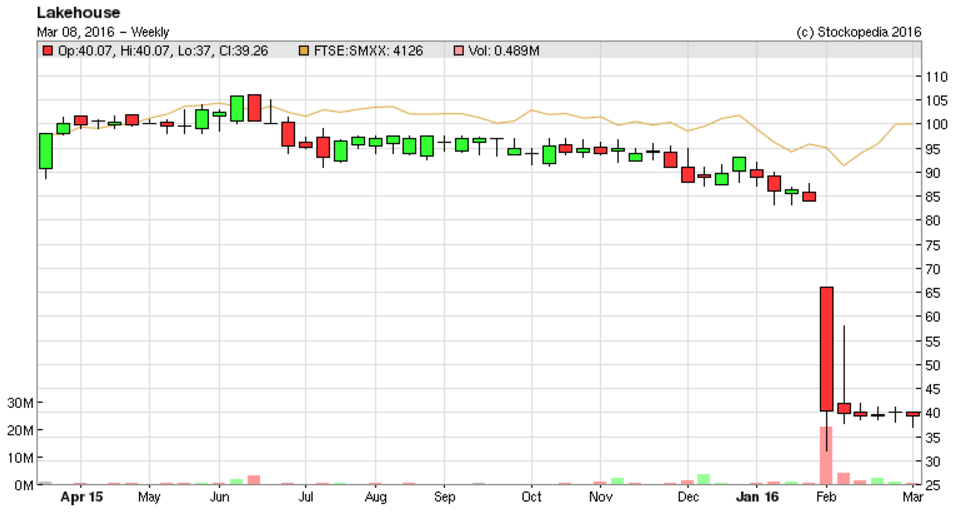Click the '30M' volume axis label
Viewport: 955px width, 522px height.
20,403
